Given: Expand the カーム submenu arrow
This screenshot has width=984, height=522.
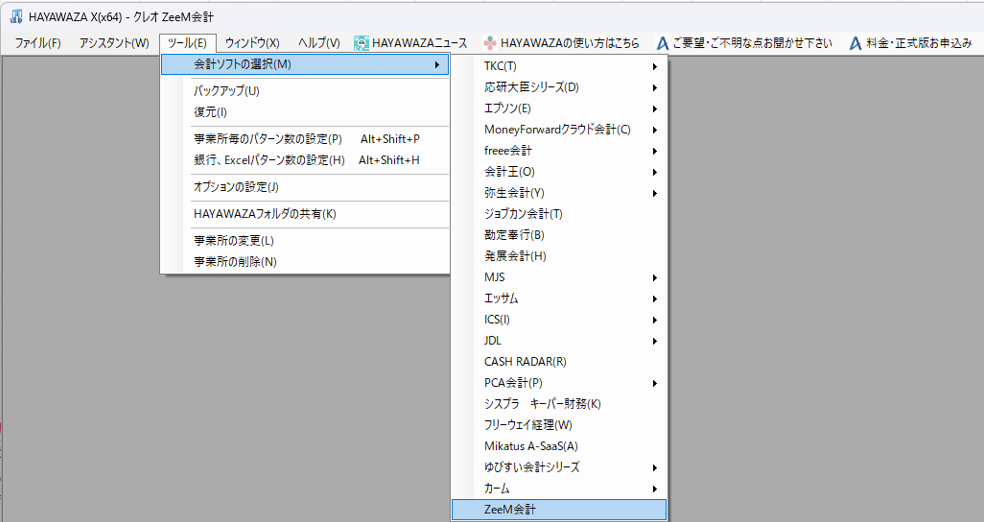Looking at the screenshot, I should pyautogui.click(x=655, y=489).
